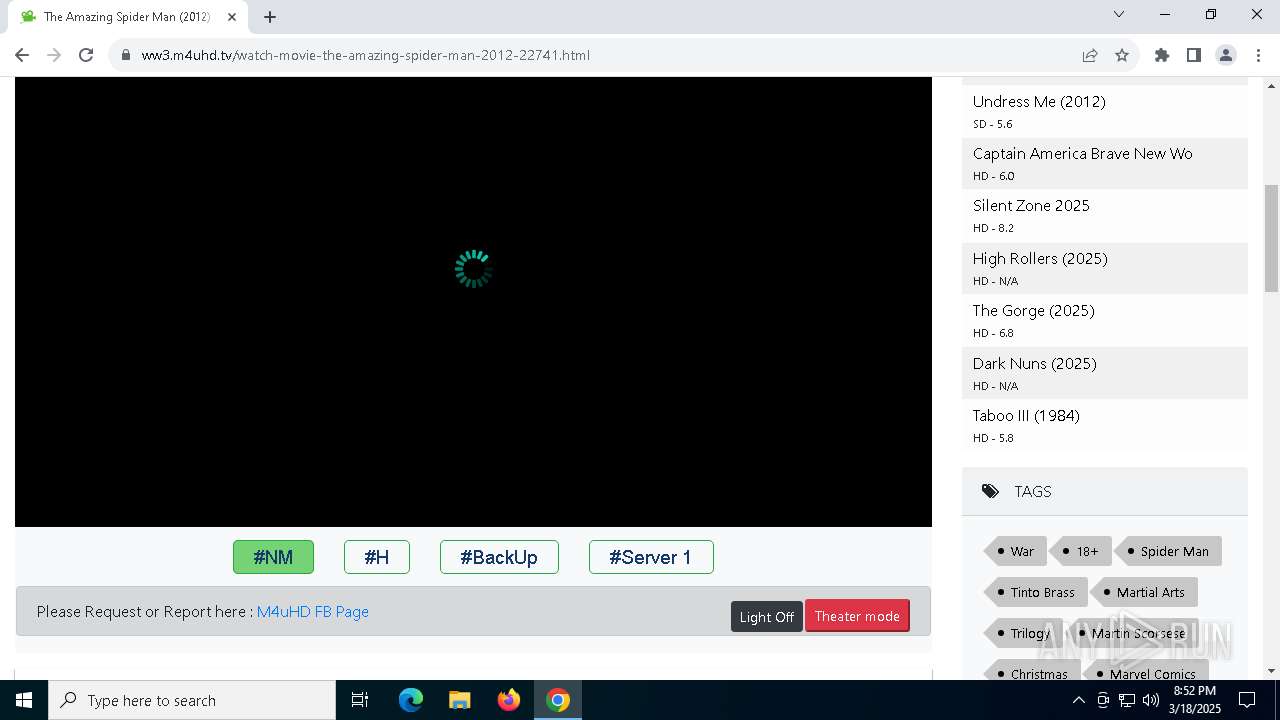Open the notification center icon
The width and height of the screenshot is (1280, 720).
click(x=1247, y=700)
